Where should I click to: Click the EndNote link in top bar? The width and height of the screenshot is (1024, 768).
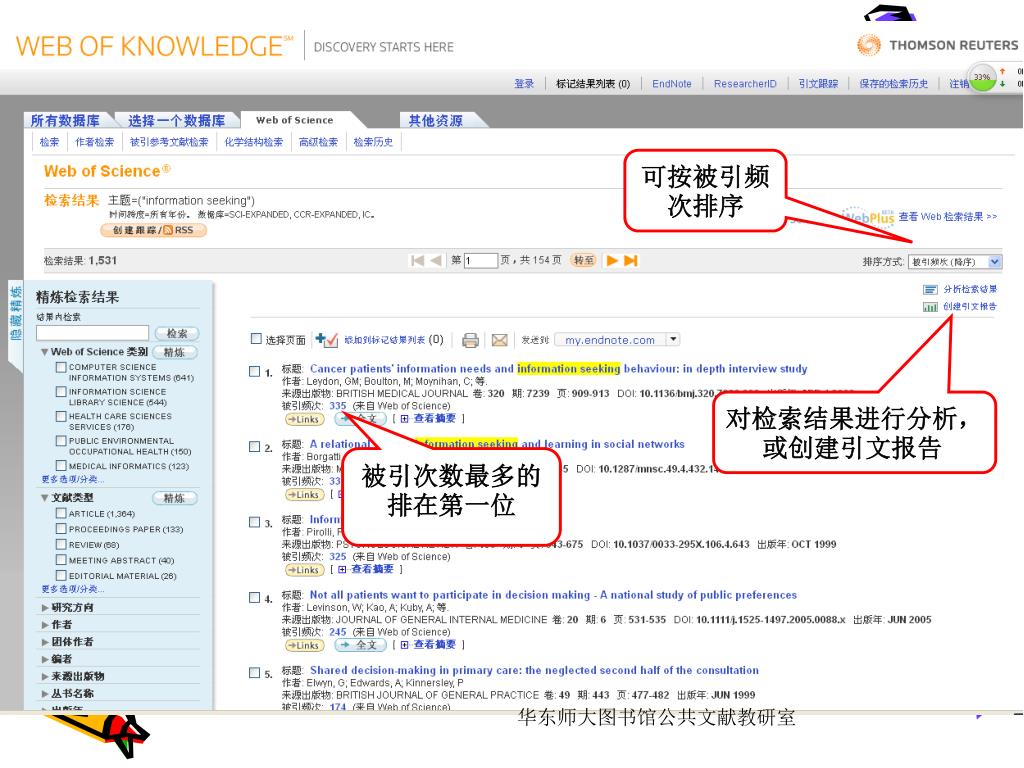point(671,84)
